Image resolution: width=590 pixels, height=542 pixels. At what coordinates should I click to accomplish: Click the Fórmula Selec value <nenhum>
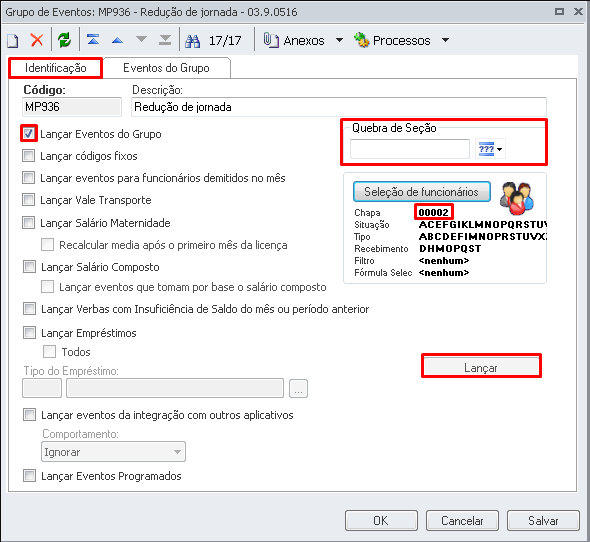pos(444,273)
